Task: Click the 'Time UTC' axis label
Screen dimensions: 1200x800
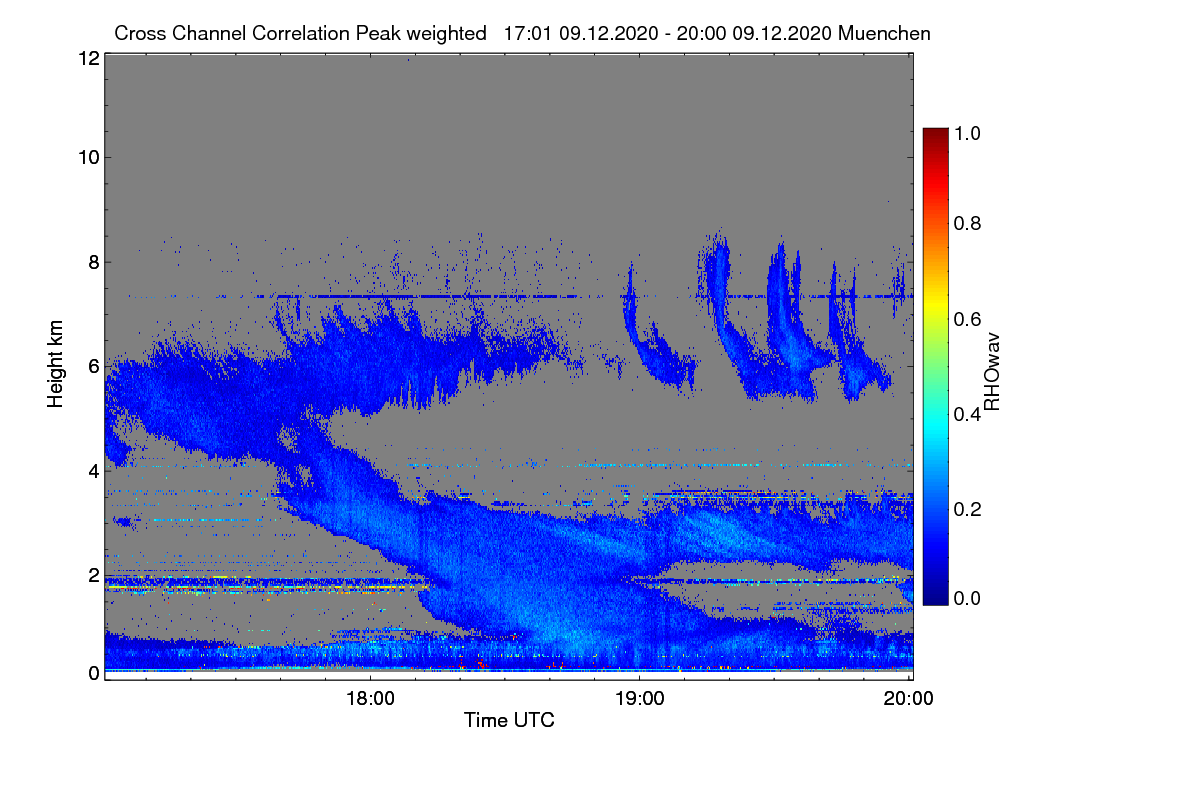Action: [509, 720]
